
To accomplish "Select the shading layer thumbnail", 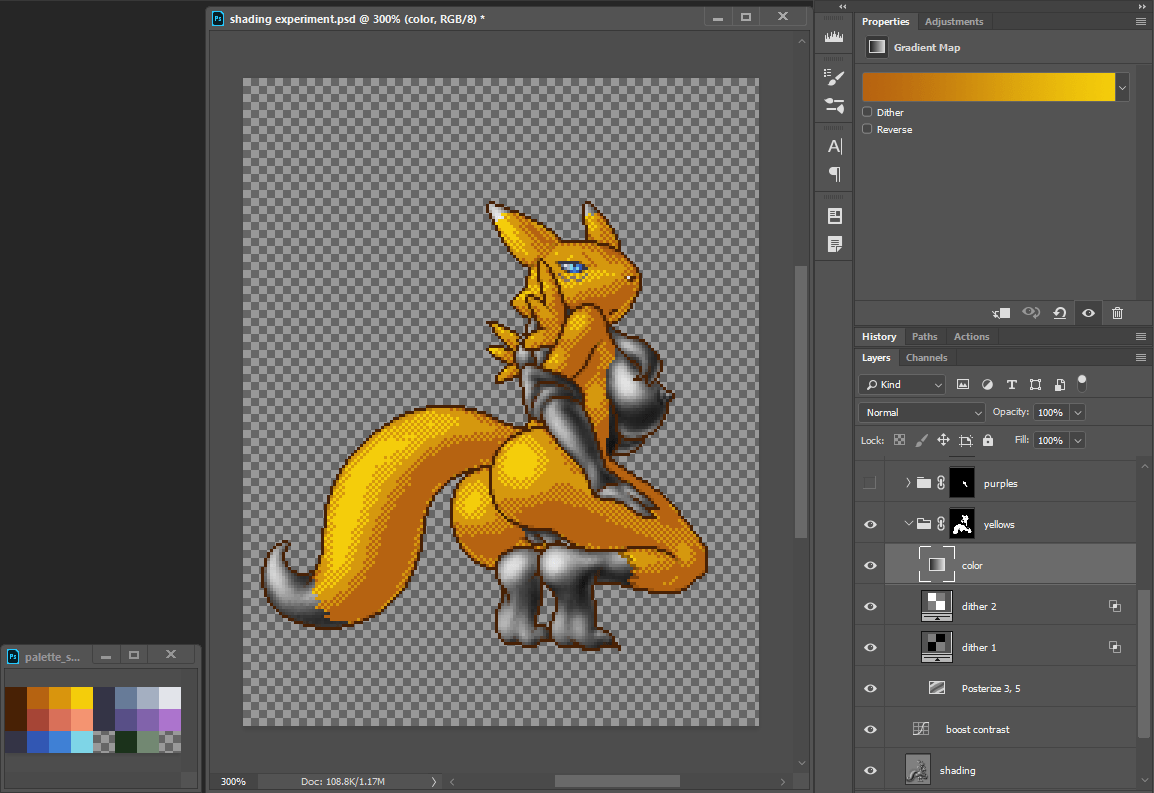I will coord(917,770).
